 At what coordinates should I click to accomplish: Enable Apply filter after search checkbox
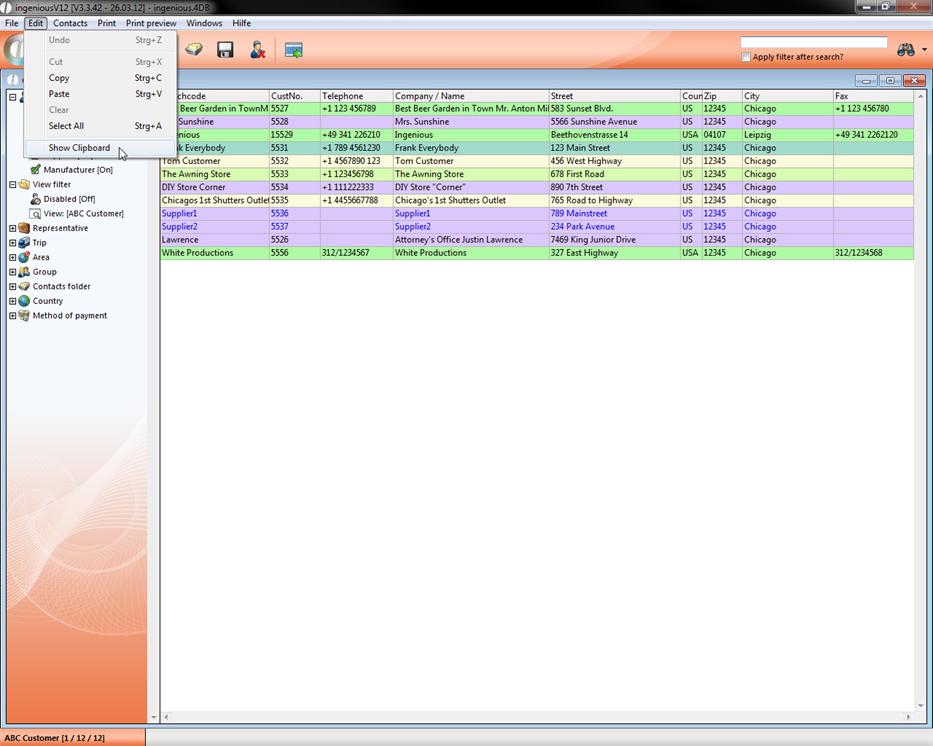(746, 57)
